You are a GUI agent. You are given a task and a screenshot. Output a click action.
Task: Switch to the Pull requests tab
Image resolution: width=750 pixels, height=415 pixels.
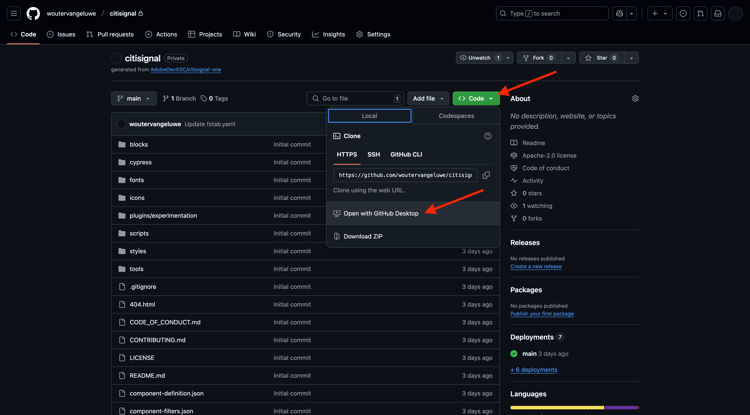pos(110,34)
